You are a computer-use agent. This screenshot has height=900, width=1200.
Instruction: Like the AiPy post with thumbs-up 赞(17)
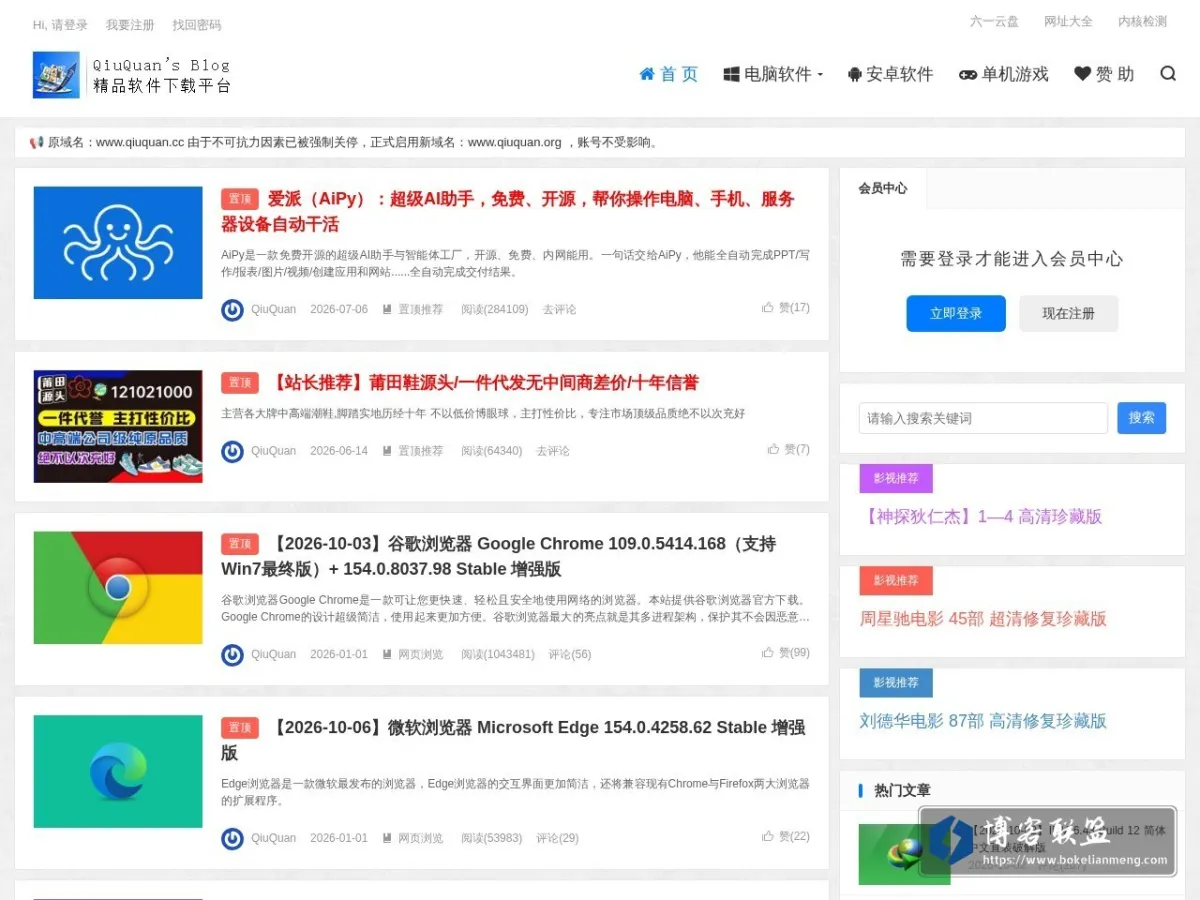[786, 308]
